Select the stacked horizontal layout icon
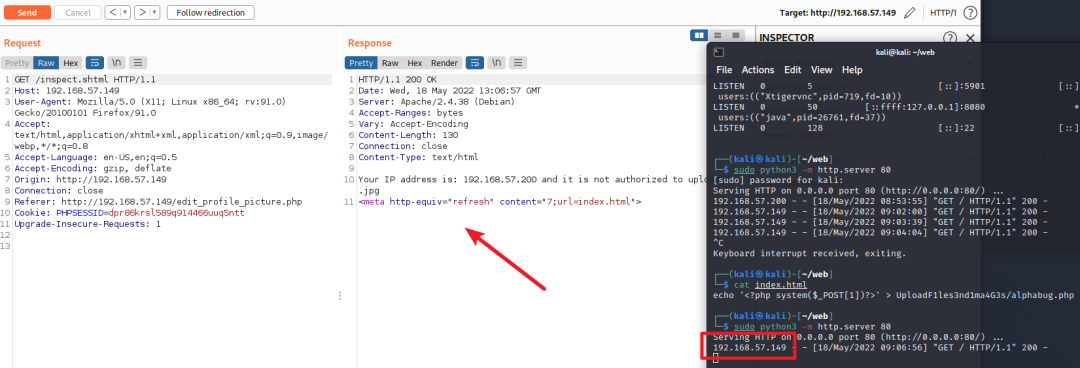Image resolution: width=1080 pixels, height=368 pixels. pos(718,34)
